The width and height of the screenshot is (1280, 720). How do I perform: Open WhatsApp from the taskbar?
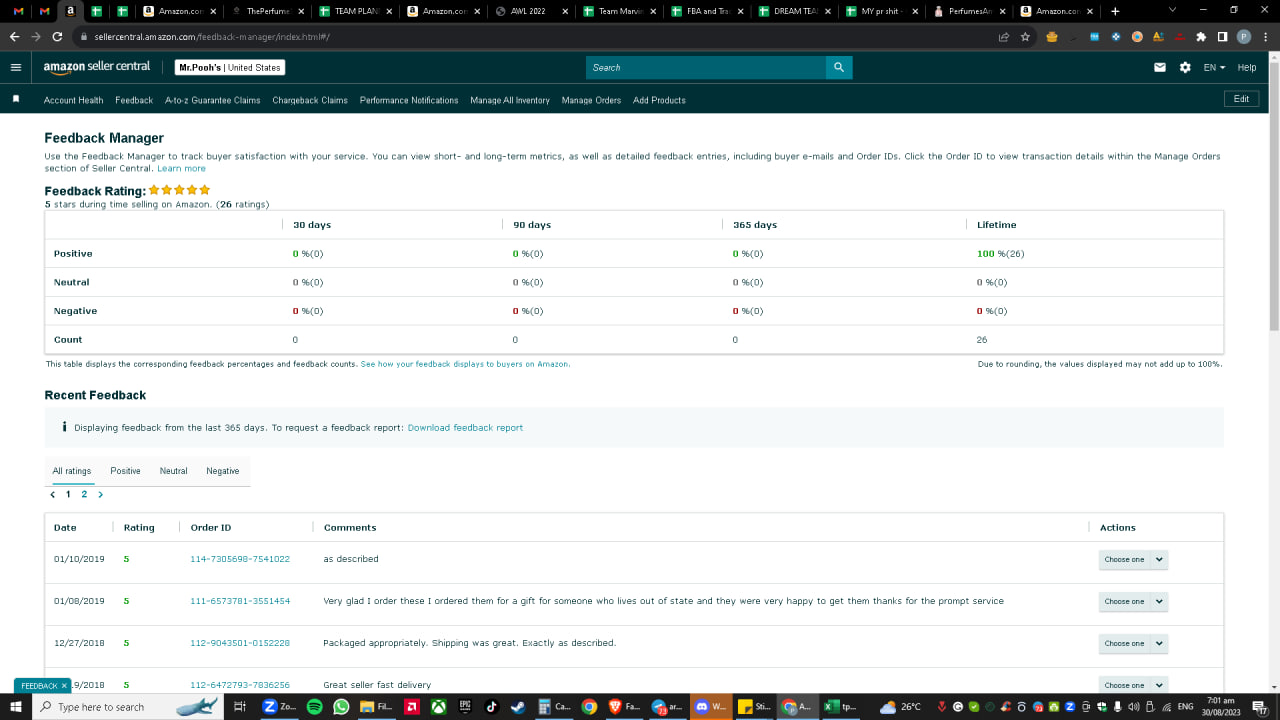tap(341, 706)
